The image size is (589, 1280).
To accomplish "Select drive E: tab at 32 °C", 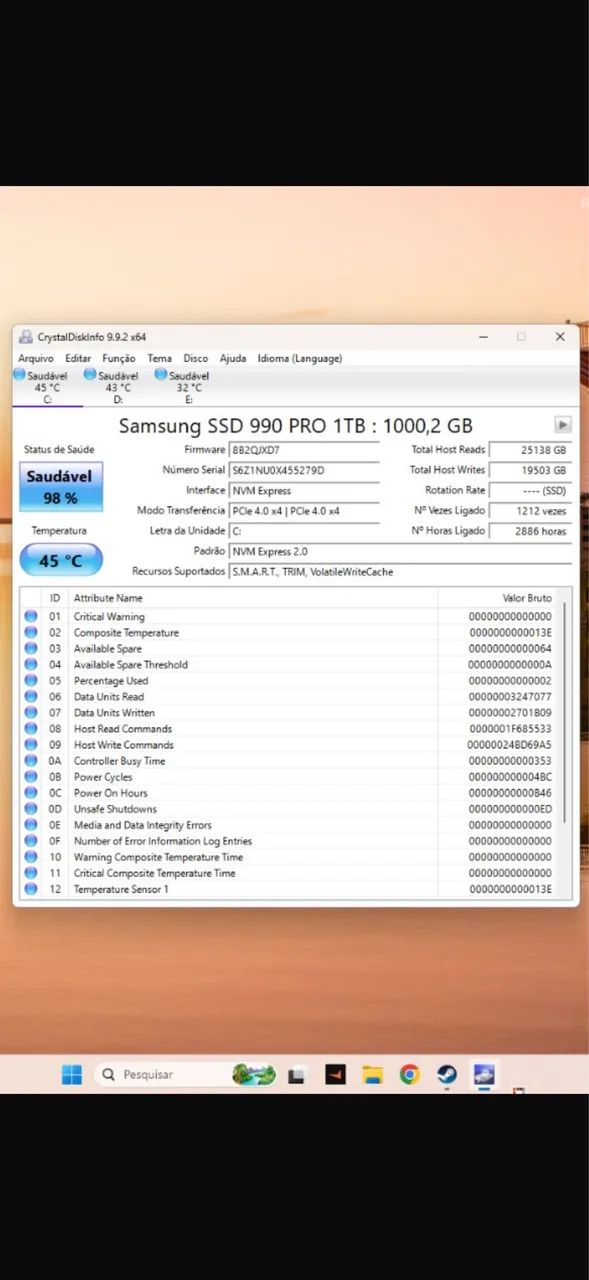I will [188, 387].
